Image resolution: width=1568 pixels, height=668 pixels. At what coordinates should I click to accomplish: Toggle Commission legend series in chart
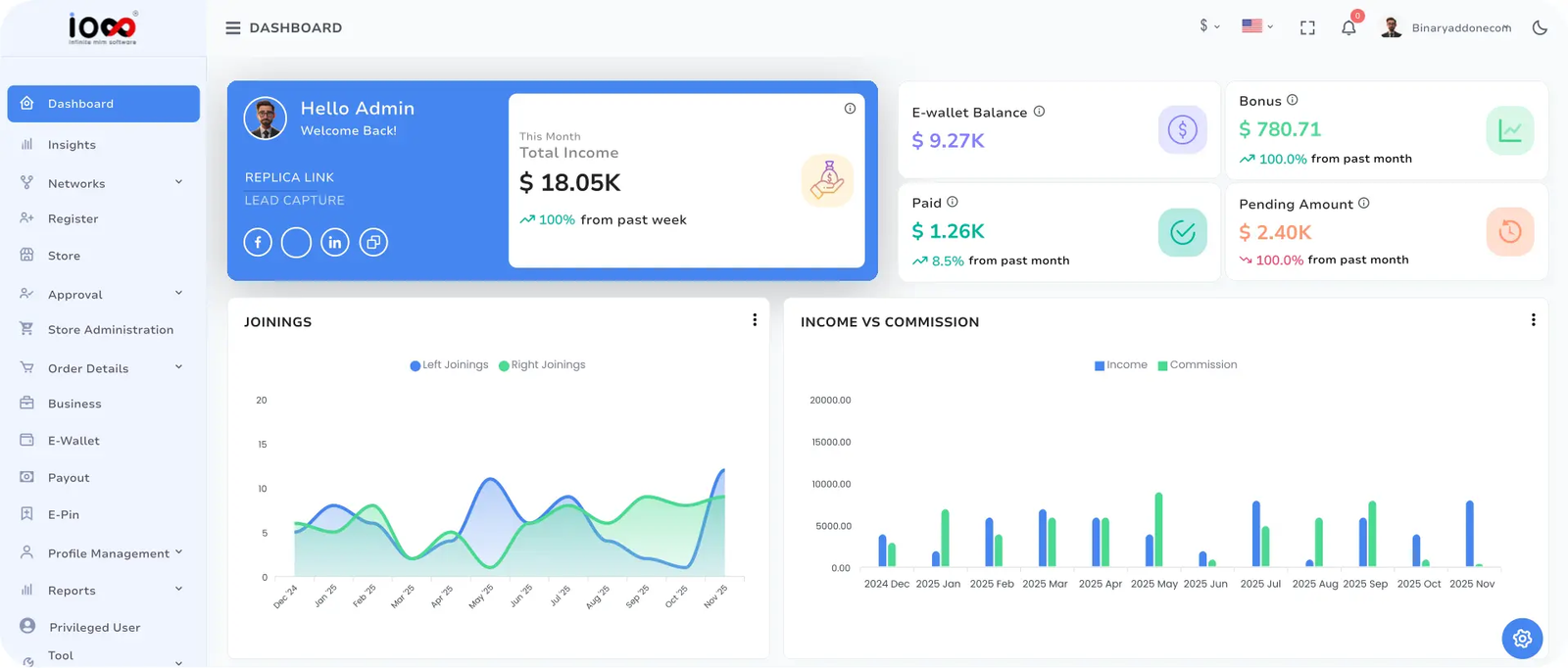click(x=1198, y=365)
